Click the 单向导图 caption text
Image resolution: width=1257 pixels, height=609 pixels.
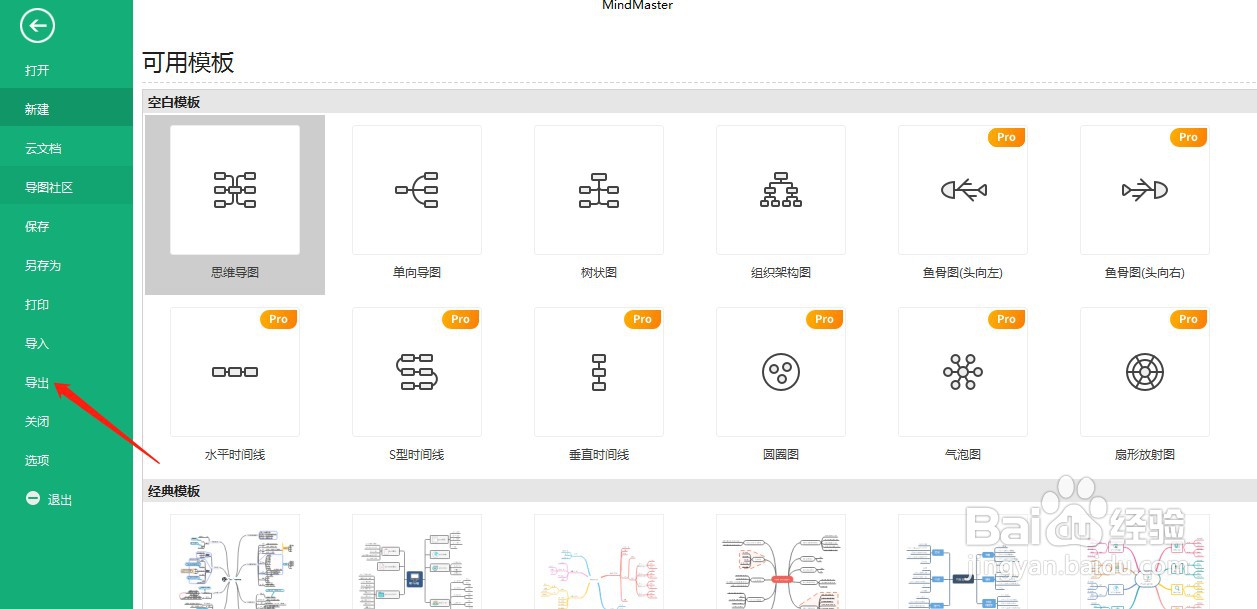[417, 272]
